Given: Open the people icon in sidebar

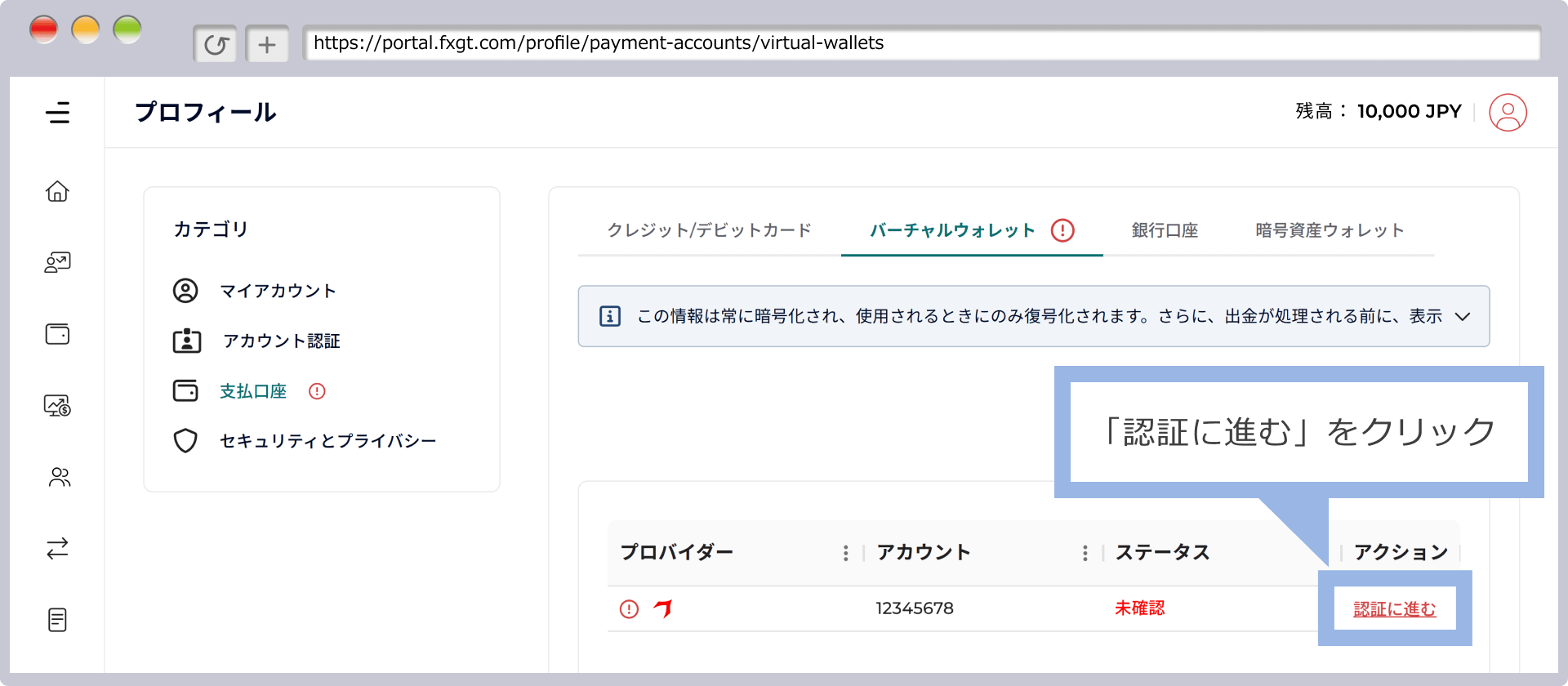Looking at the screenshot, I should click(59, 477).
